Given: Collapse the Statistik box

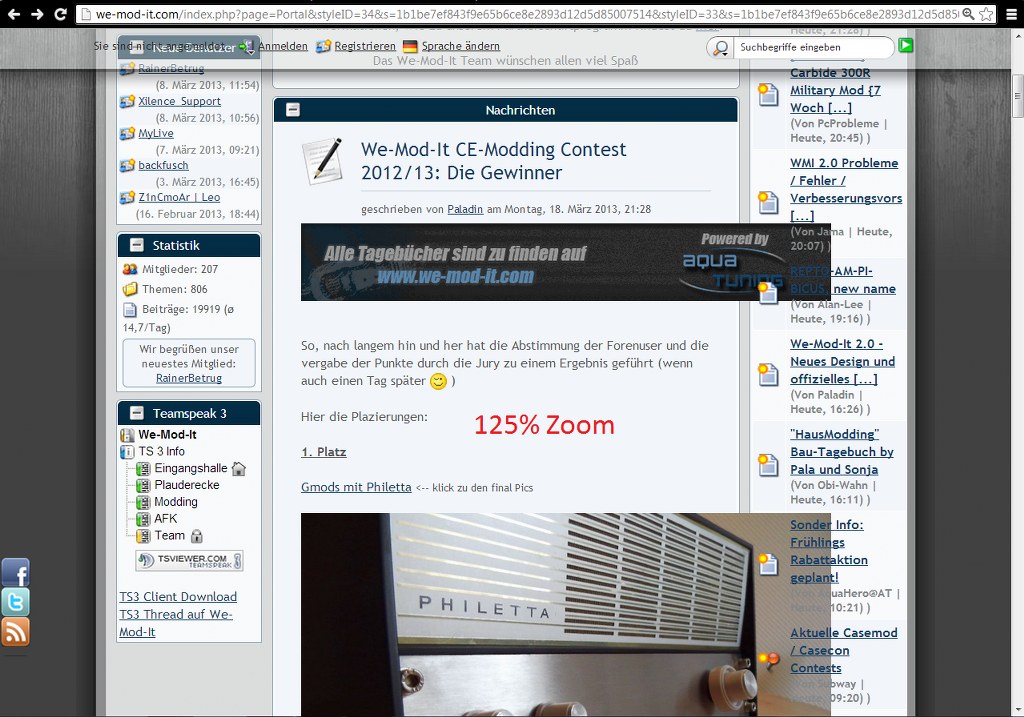Looking at the screenshot, I should [136, 245].
